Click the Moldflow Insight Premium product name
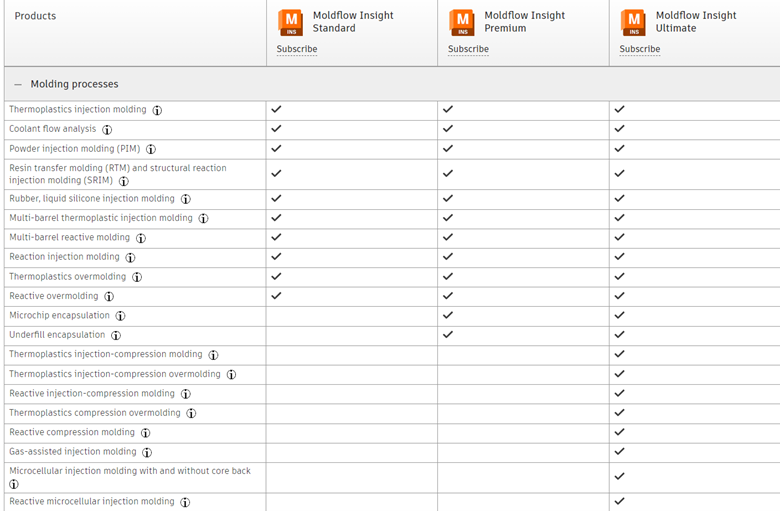Screen dimensions: 780x511 (x=525, y=22)
